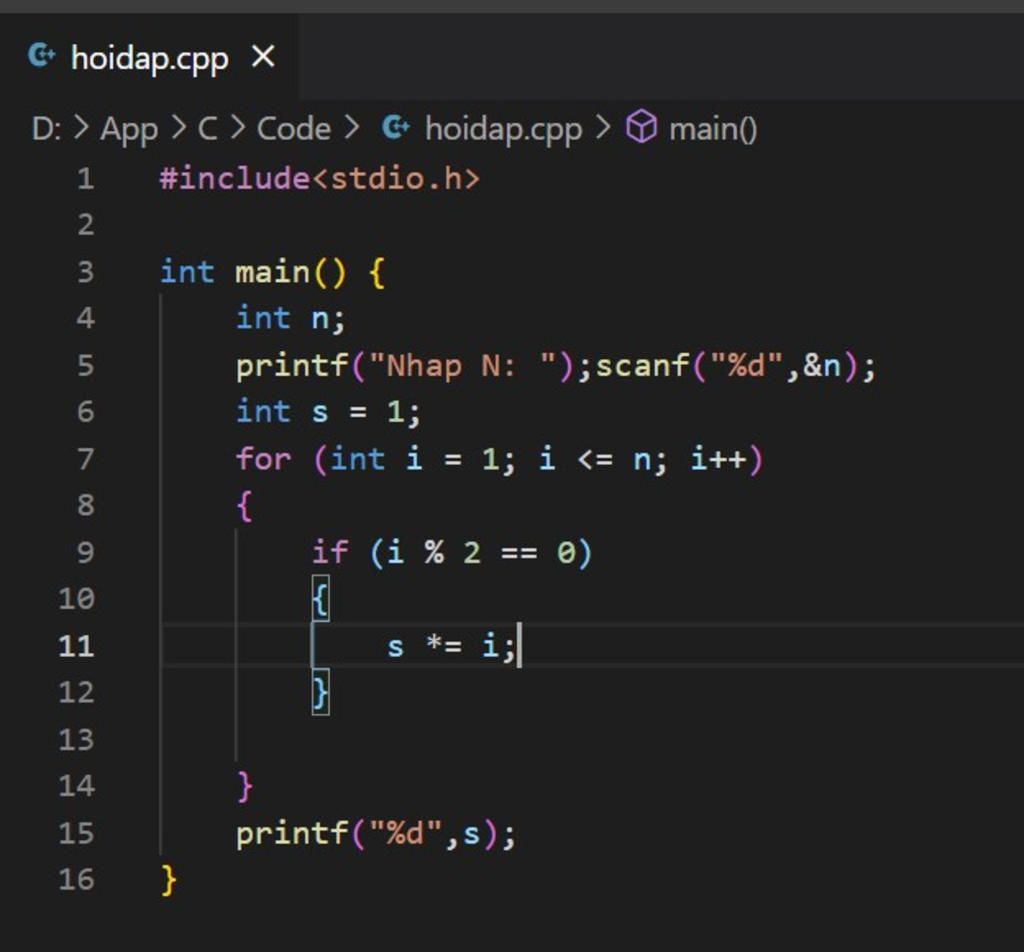Click line number 7 in the gutter
This screenshot has width=1024, height=952.
pos(86,459)
